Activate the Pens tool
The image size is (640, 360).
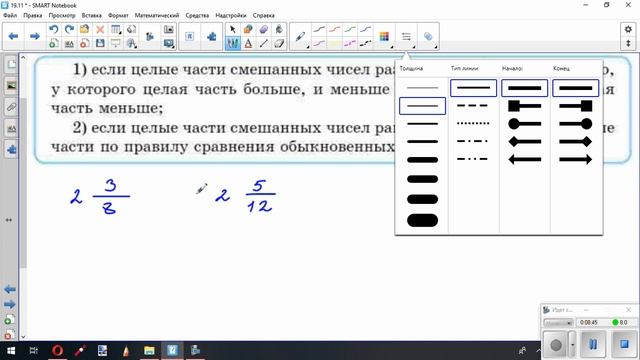coord(233,43)
